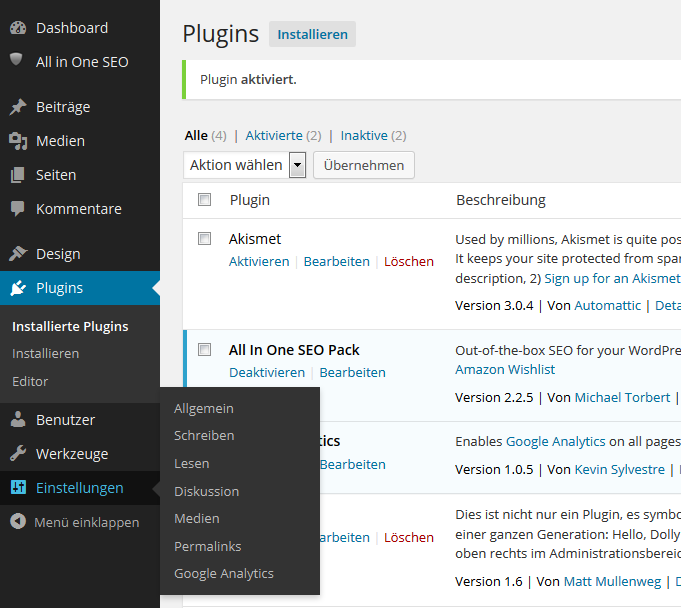
Task: Click Bearbeiten under All In One SEO Pack
Action: click(353, 373)
